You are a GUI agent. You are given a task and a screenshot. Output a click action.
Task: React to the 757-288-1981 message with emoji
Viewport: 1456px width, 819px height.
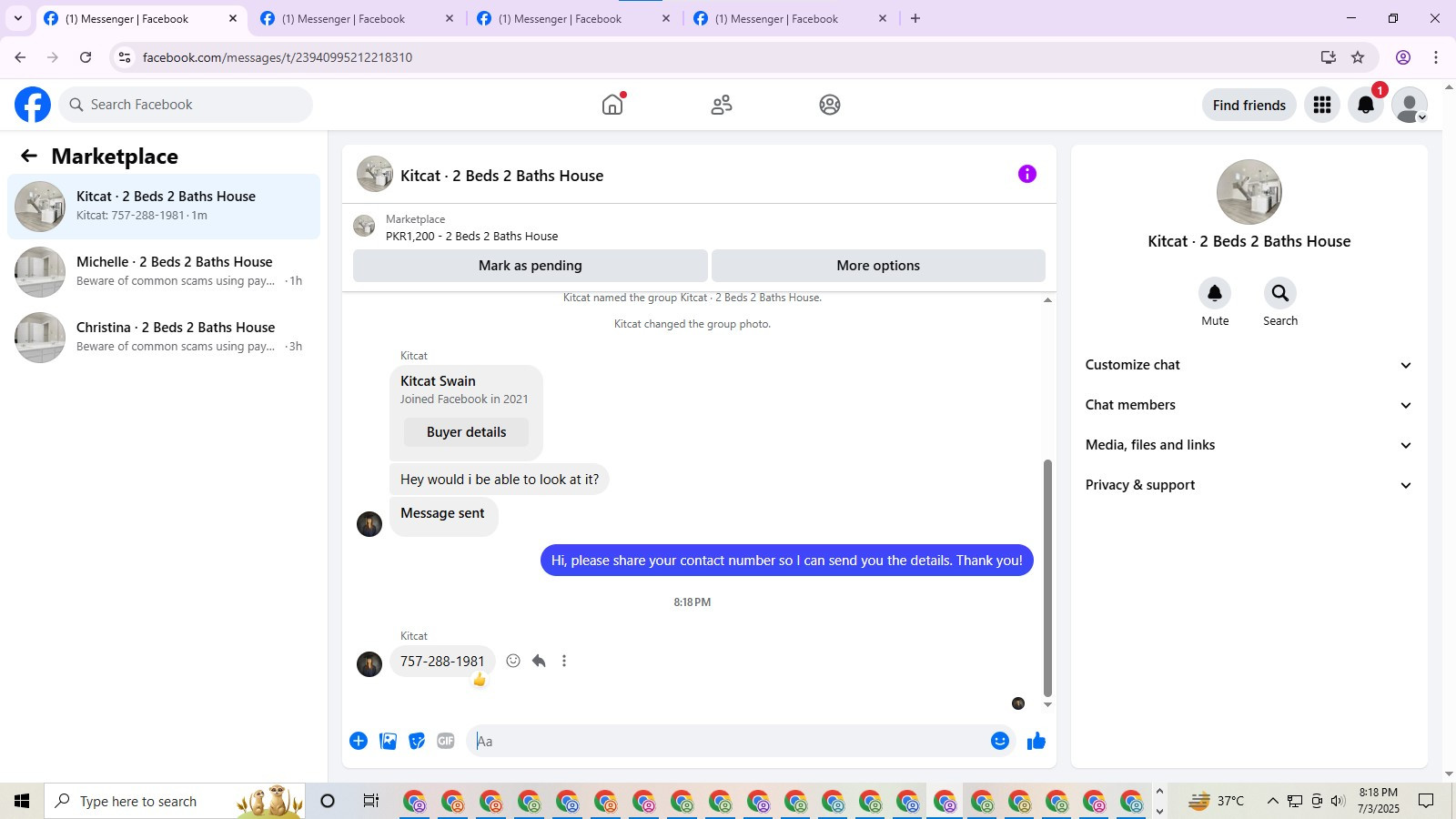pyautogui.click(x=513, y=661)
